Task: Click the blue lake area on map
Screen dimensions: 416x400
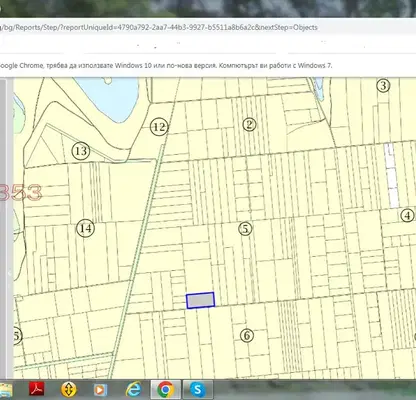Action: [x=115, y=97]
